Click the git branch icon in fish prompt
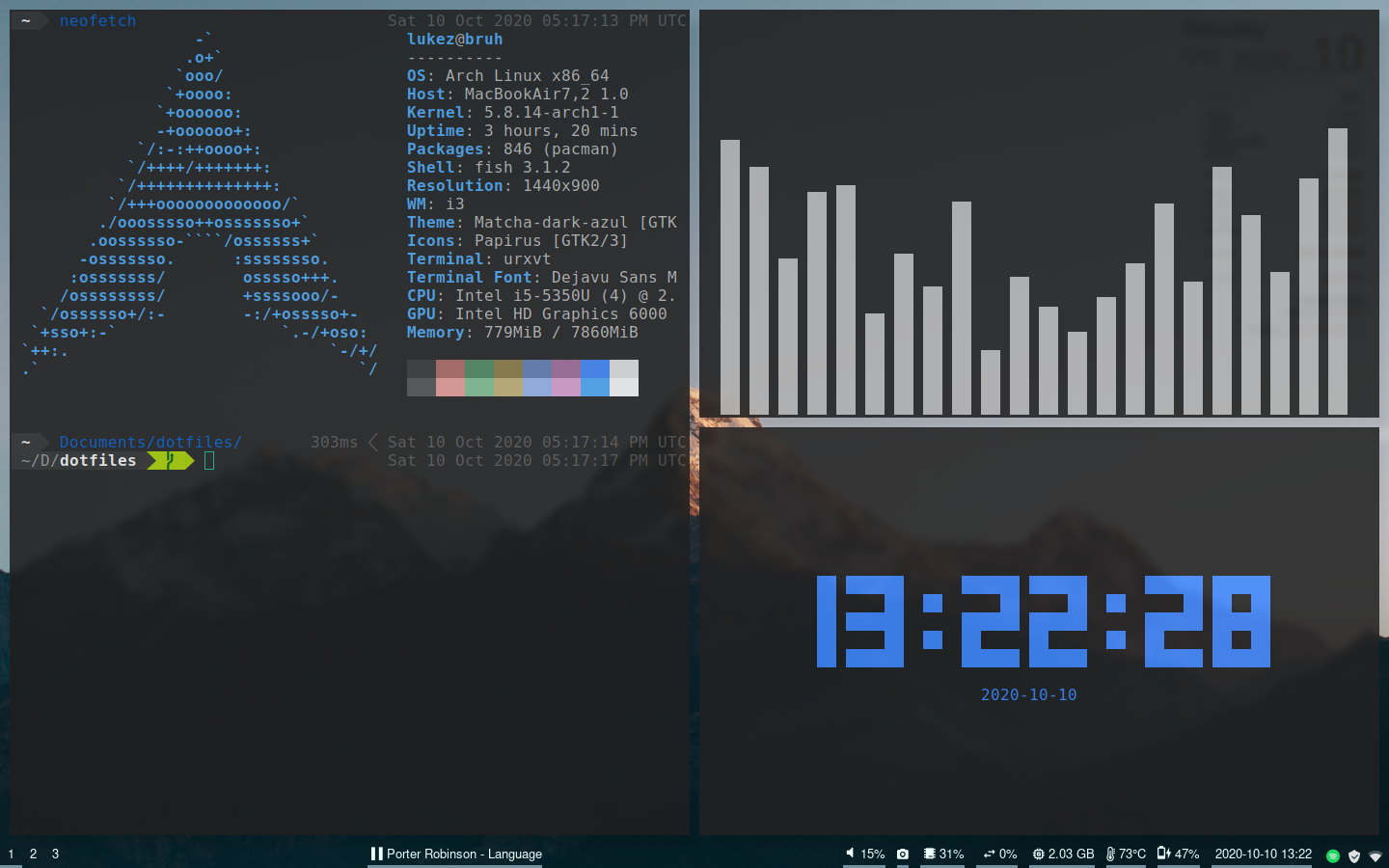The width and height of the screenshot is (1389, 868). 171,460
